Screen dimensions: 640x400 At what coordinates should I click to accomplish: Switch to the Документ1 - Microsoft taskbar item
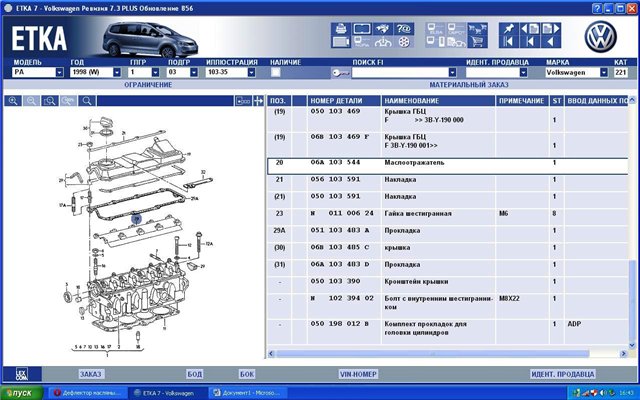point(249,393)
